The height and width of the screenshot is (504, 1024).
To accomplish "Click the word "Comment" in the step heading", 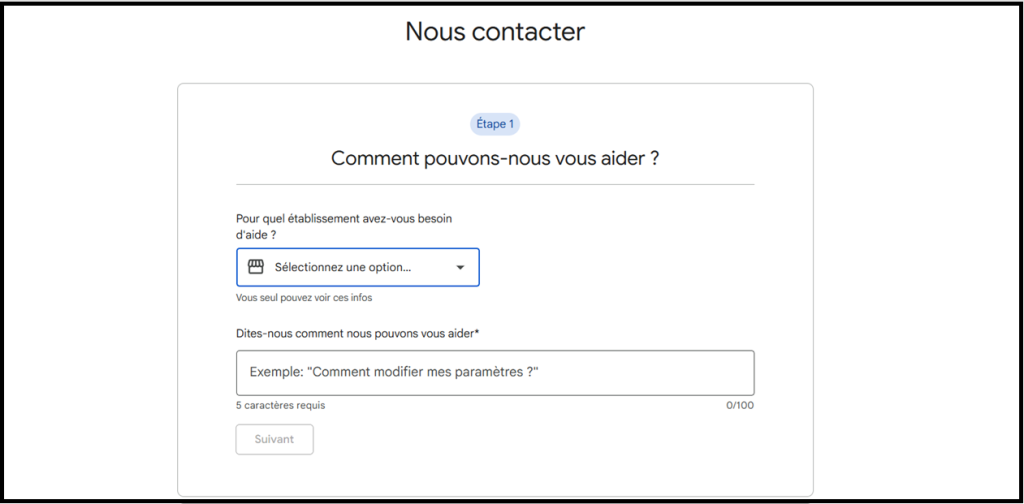I will (x=371, y=158).
